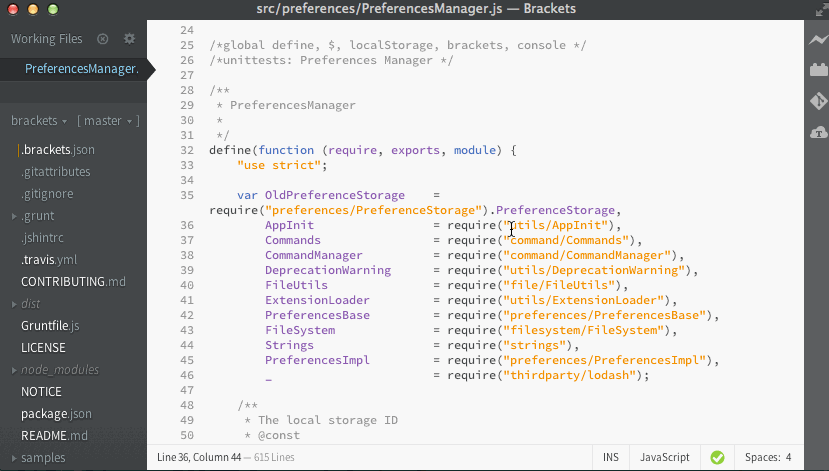The height and width of the screenshot is (471, 829).
Task: Open package.json in the file tree
Action: point(56,413)
